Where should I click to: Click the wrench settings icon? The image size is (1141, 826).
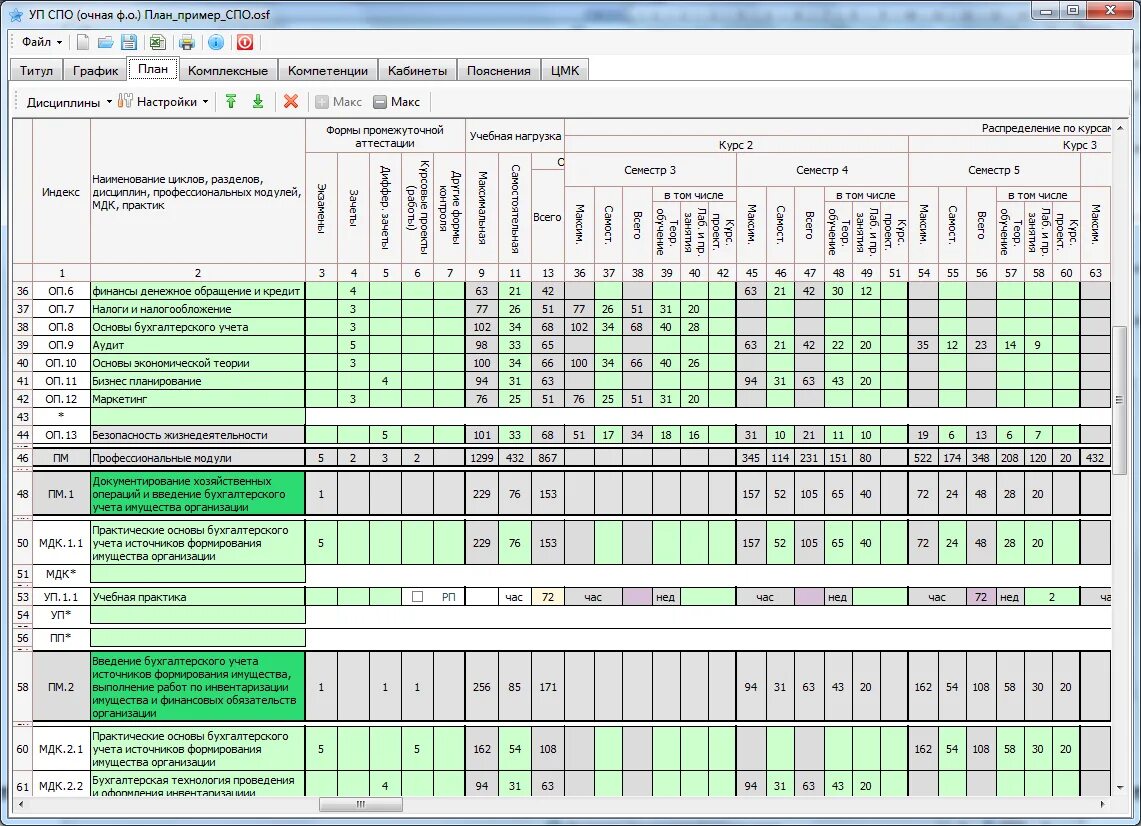125,101
